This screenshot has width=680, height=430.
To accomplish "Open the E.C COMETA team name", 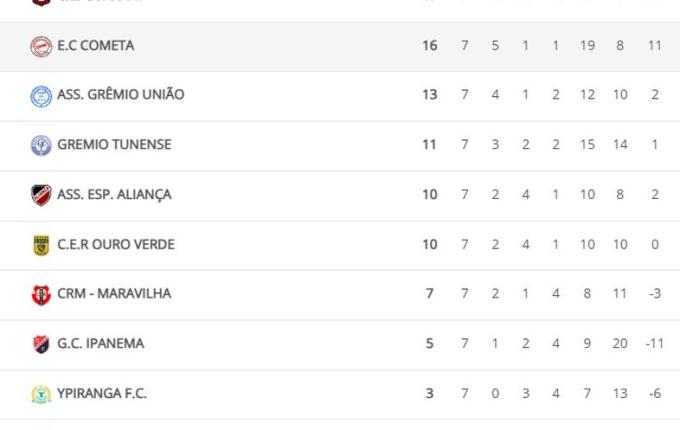I will [96, 46].
